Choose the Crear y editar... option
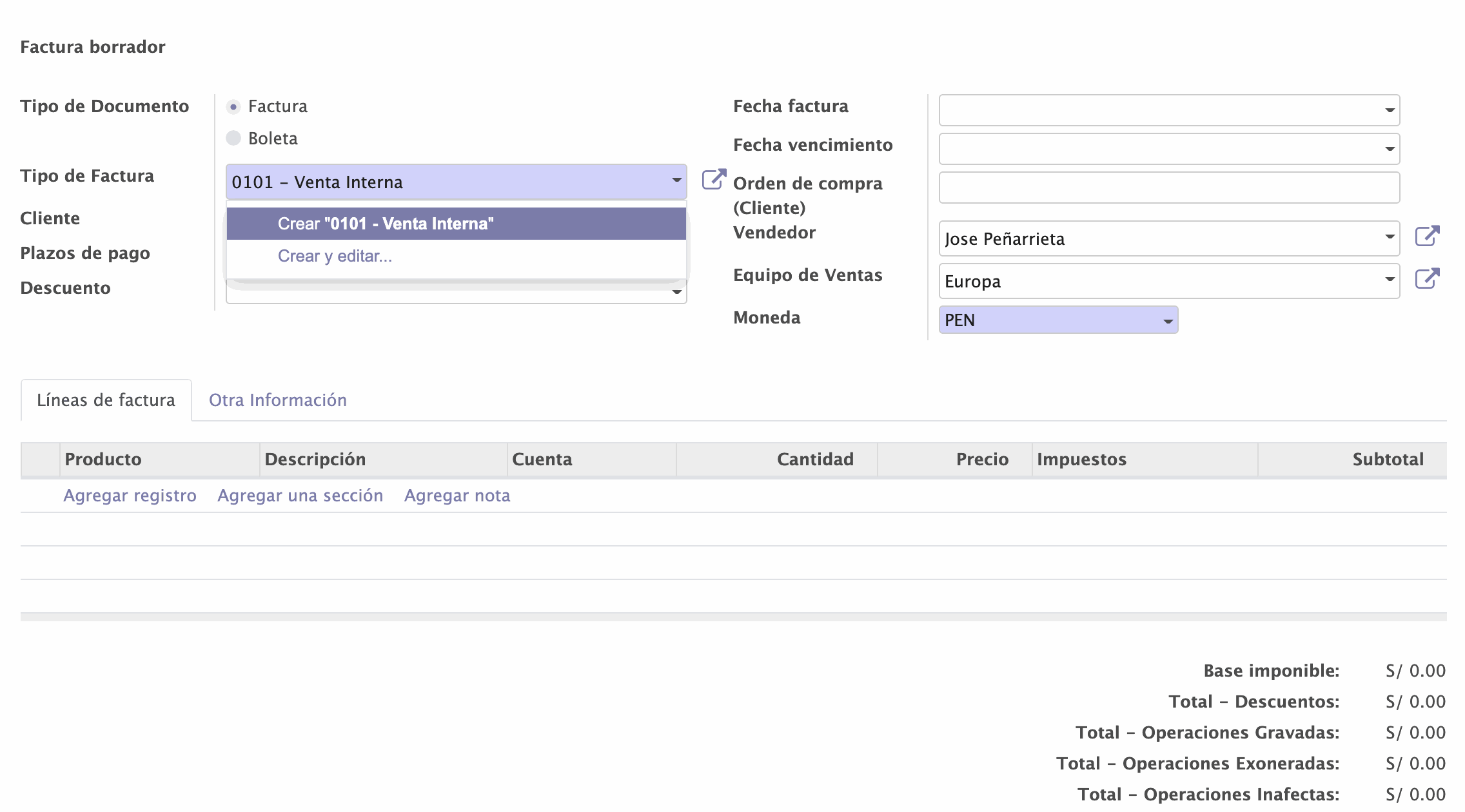 [335, 256]
